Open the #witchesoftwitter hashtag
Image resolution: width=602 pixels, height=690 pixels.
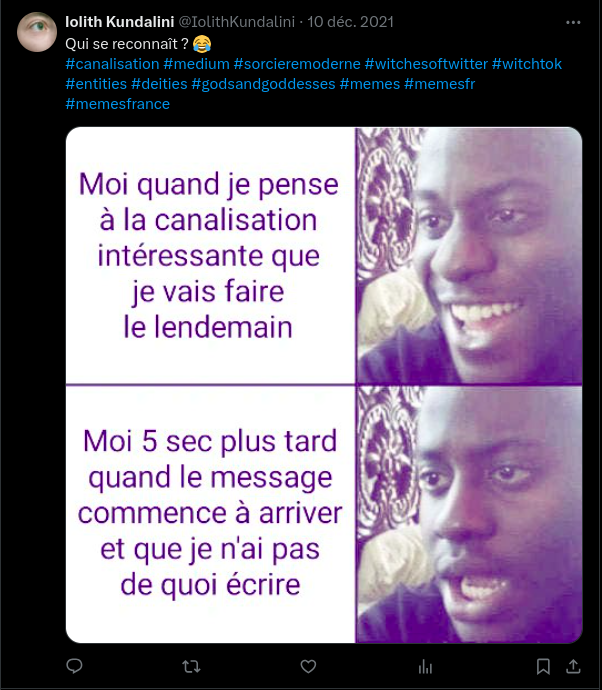(426, 64)
